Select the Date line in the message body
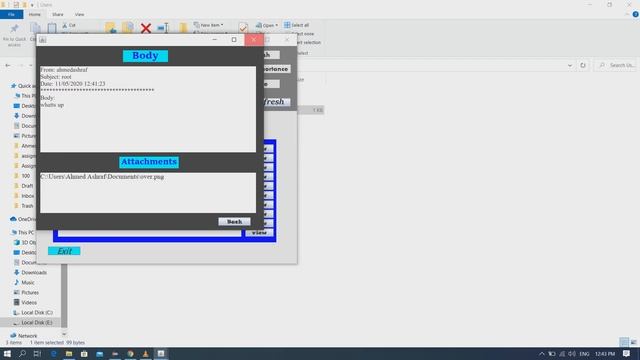This screenshot has width=640, height=360. [x=73, y=84]
